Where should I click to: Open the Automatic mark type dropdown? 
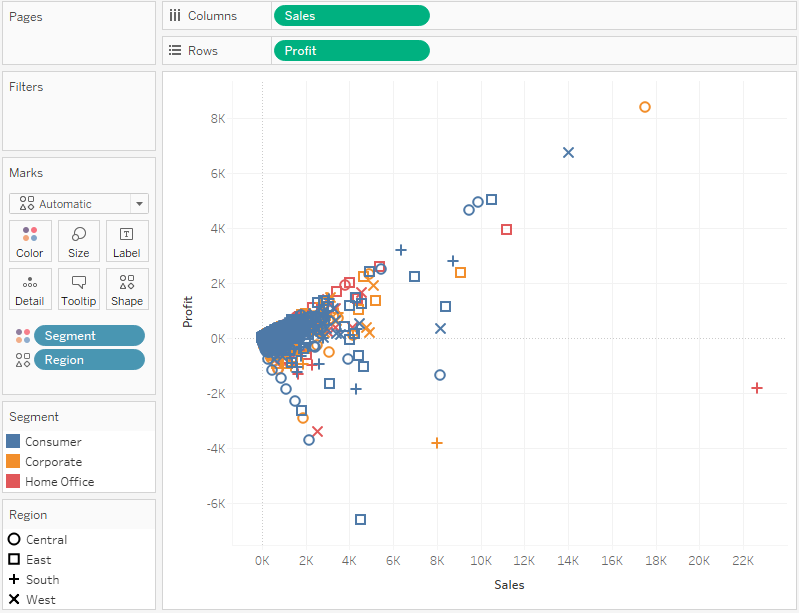[79, 204]
